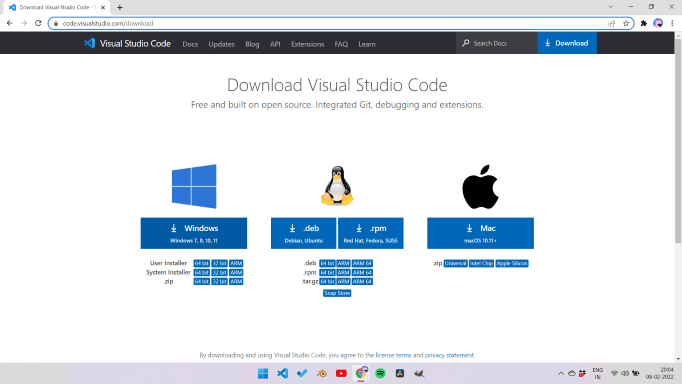Select .rpm ARM link
The width and height of the screenshot is (682, 384).
pos(343,272)
